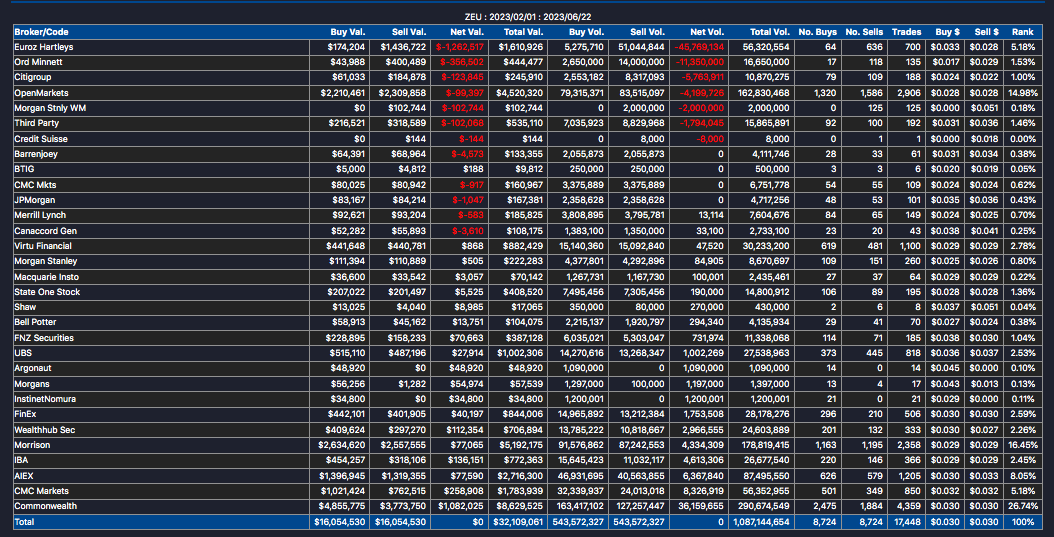Screen dimensions: 1054x537
Task: Select Commonwealth buy value $4,855,775
Action: coord(343,506)
